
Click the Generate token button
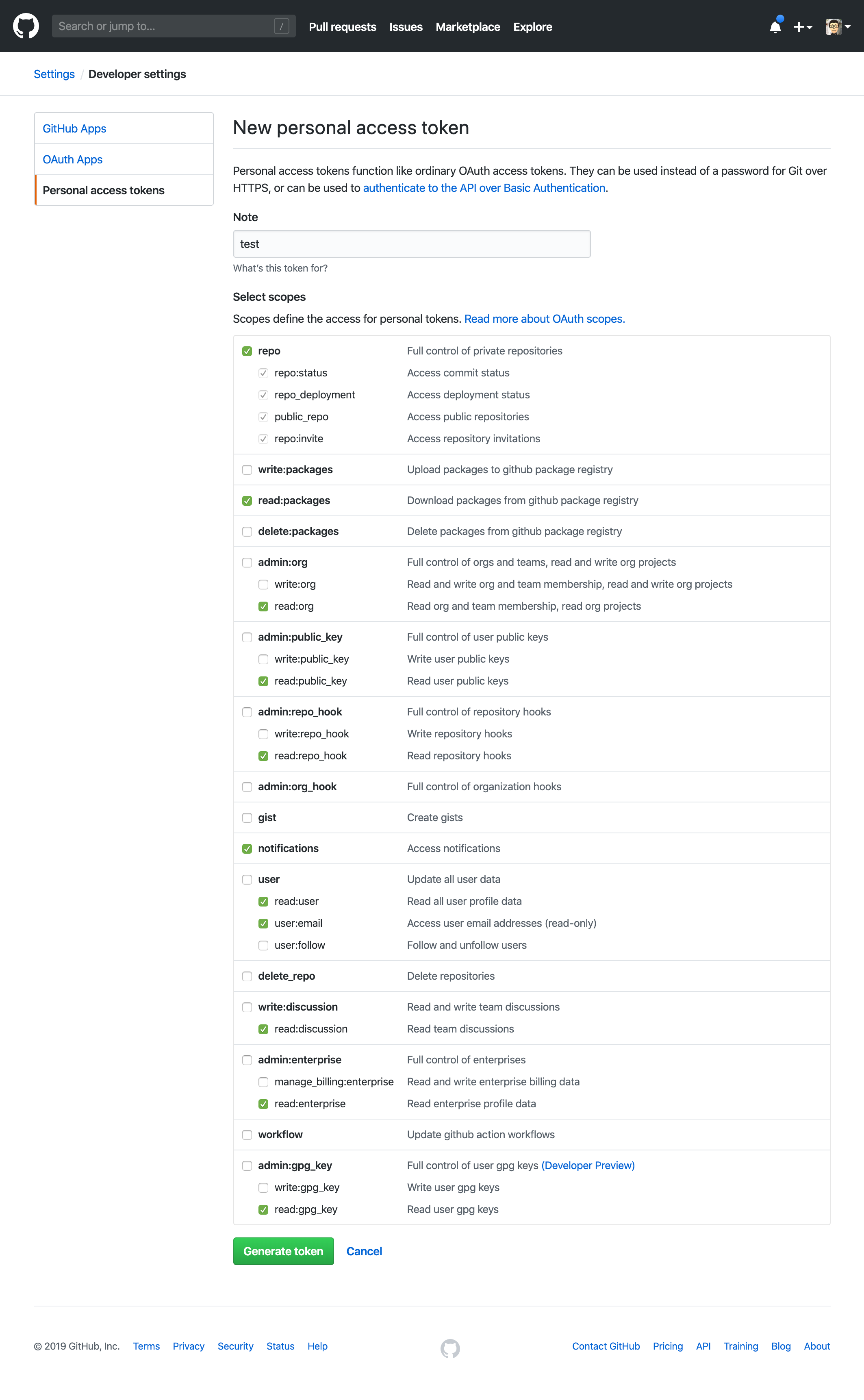coord(283,1252)
